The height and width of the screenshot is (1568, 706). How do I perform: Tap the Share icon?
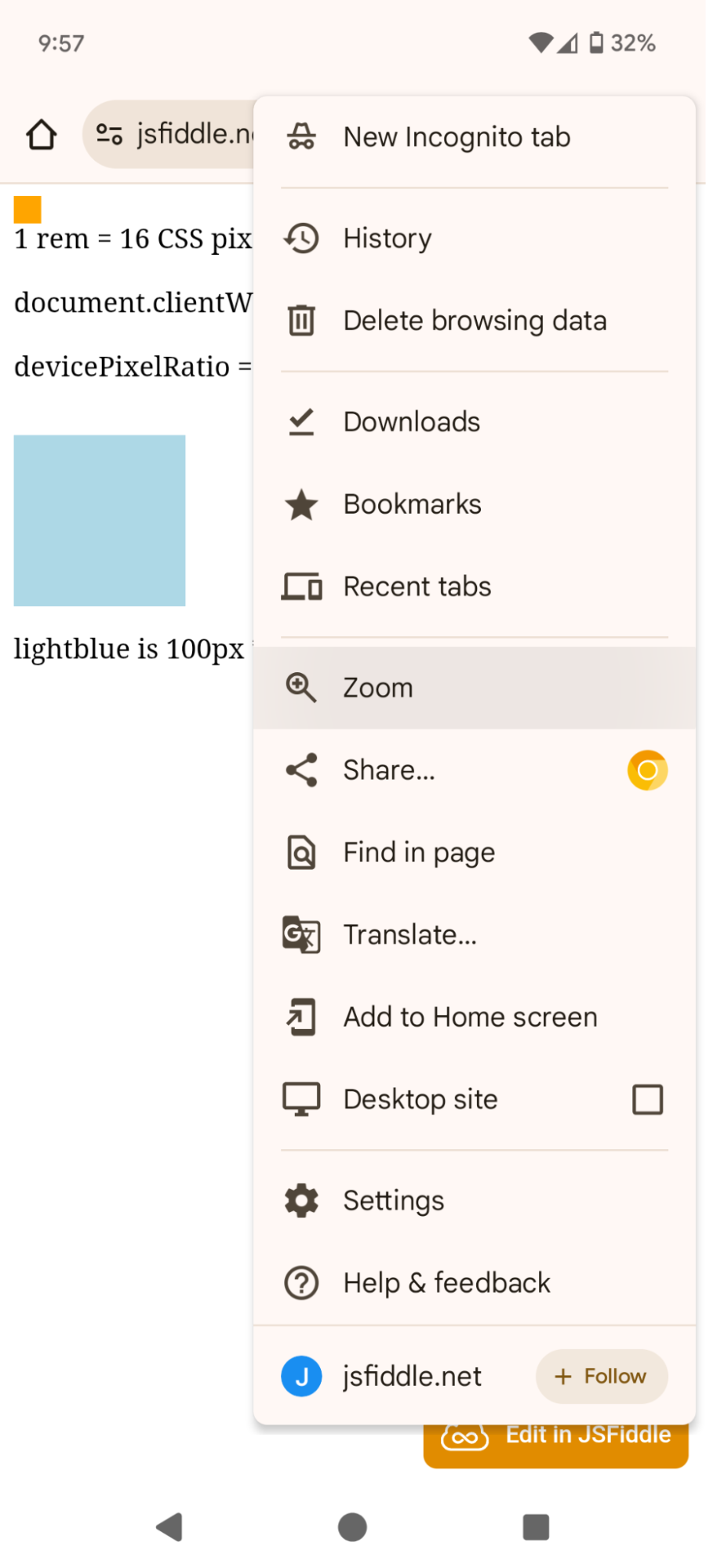301,770
